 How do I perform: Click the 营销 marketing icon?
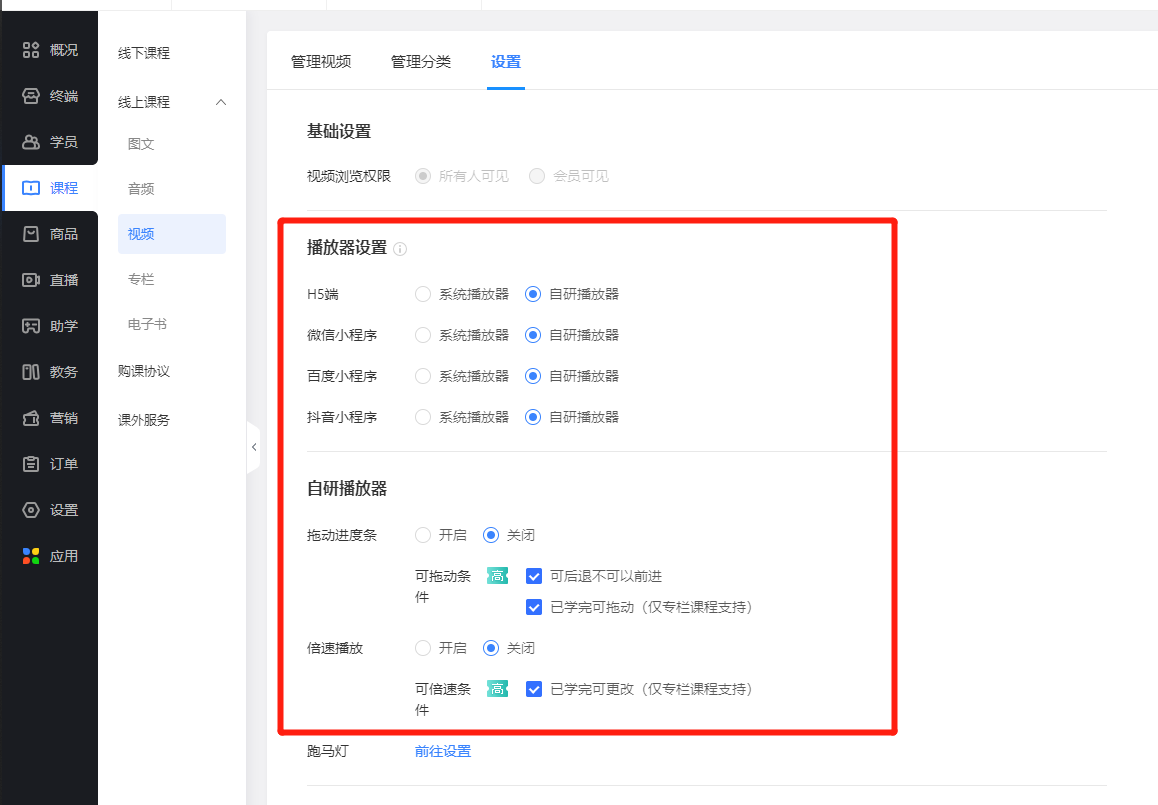31,418
